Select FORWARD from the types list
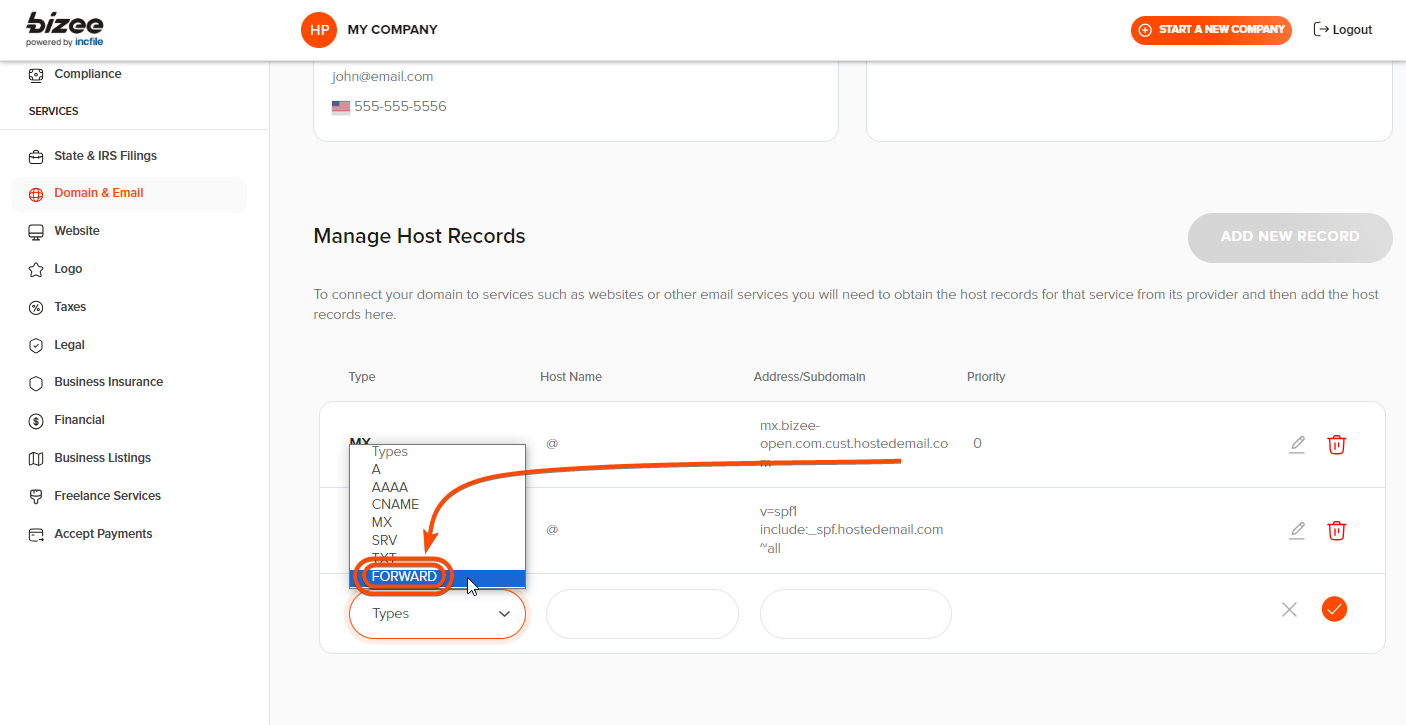Viewport: 1406px width, 725px height. [x=404, y=577]
